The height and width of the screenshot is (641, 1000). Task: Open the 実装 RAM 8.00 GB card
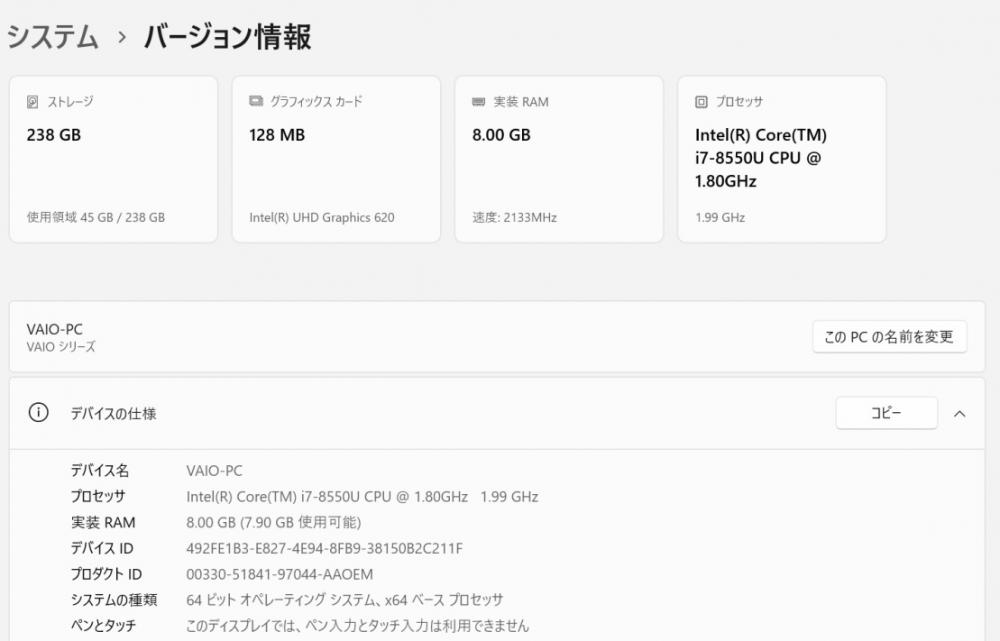[x=559, y=159]
